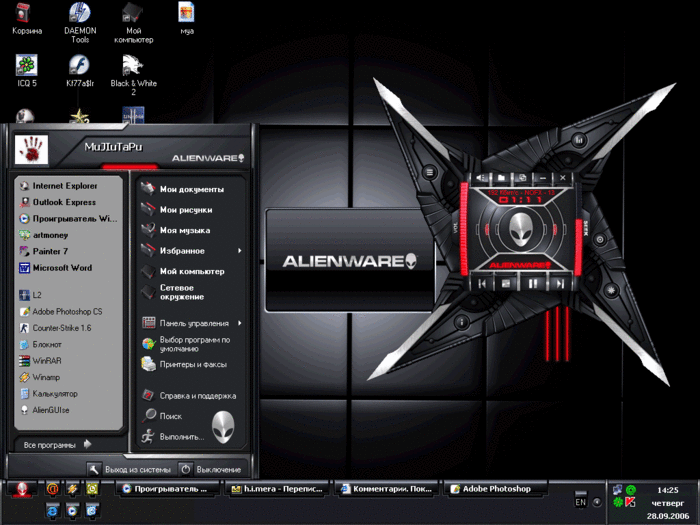Expand the Панель управления submenu arrow

point(240,323)
